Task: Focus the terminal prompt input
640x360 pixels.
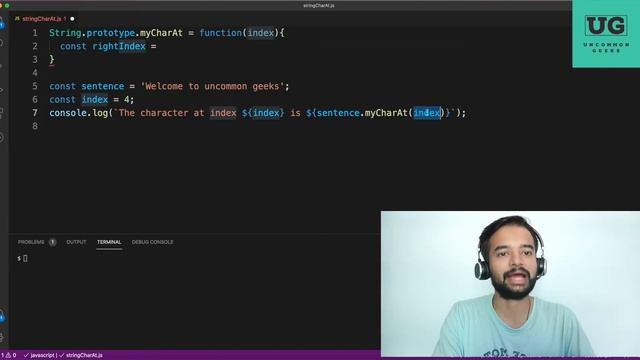Action: tap(25, 258)
